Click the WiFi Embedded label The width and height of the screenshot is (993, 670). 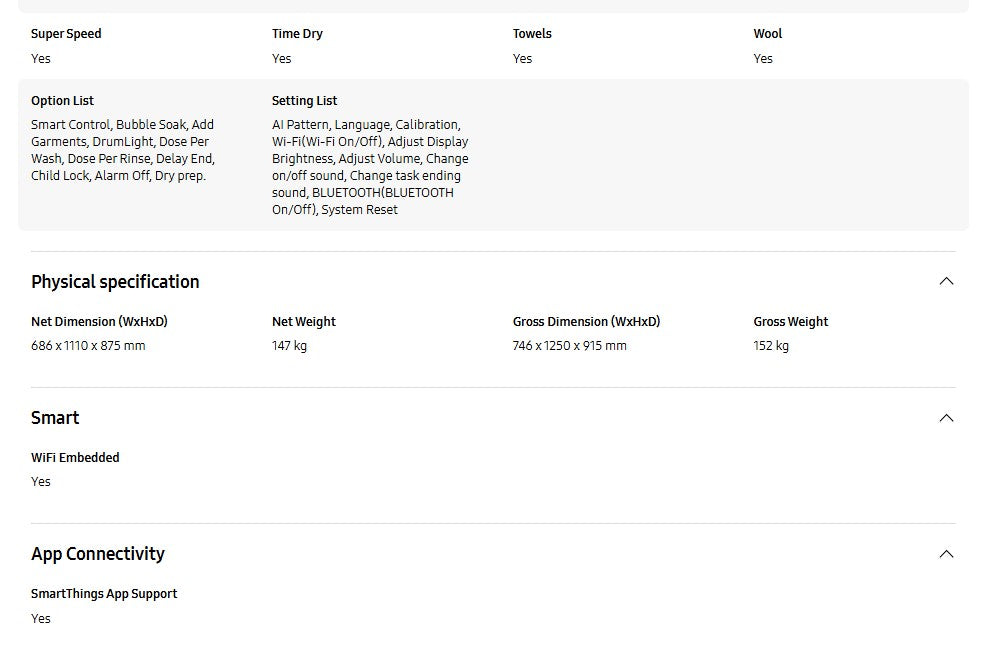75,458
